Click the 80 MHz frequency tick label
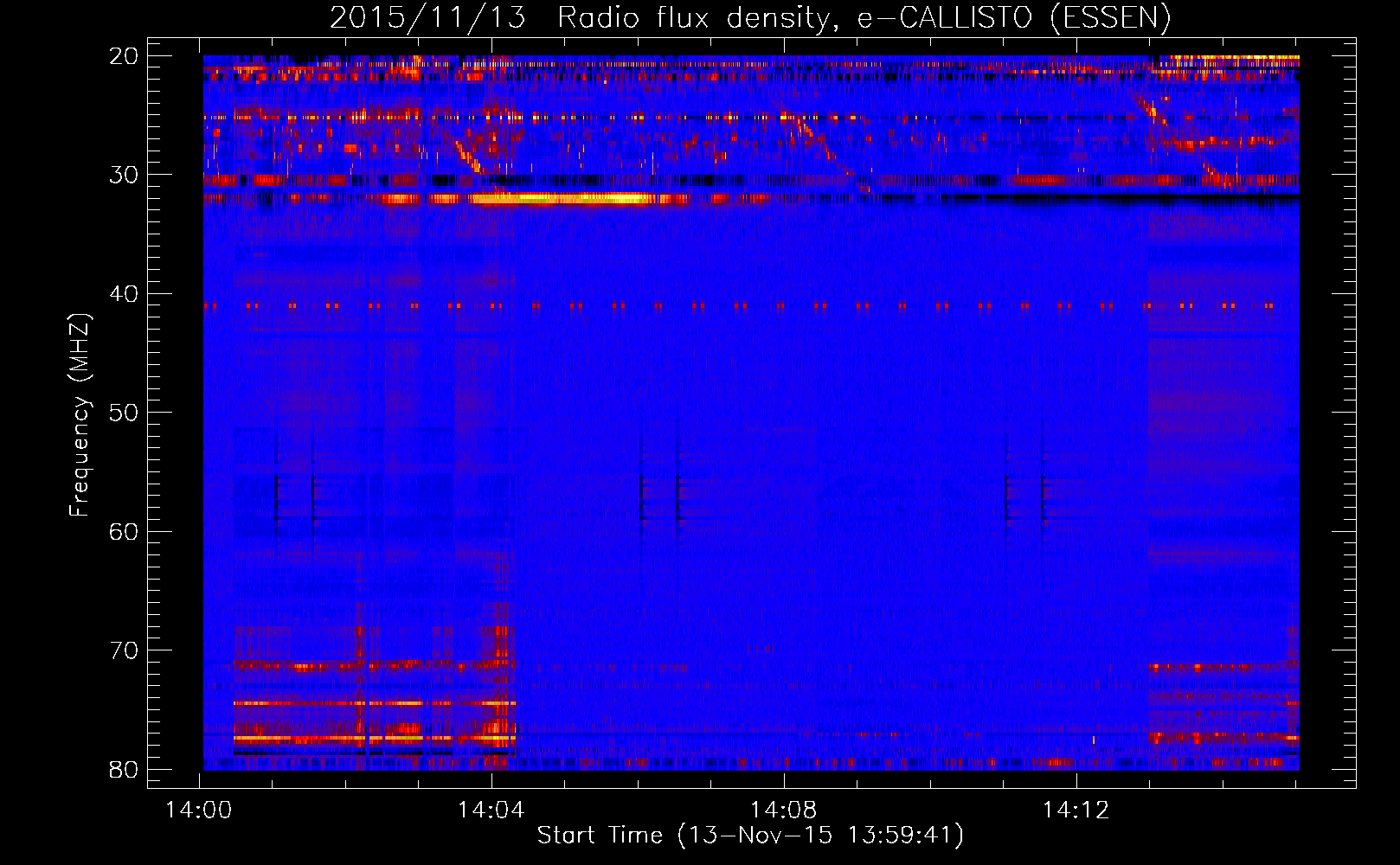Viewport: 1400px width, 865px height. (125, 769)
